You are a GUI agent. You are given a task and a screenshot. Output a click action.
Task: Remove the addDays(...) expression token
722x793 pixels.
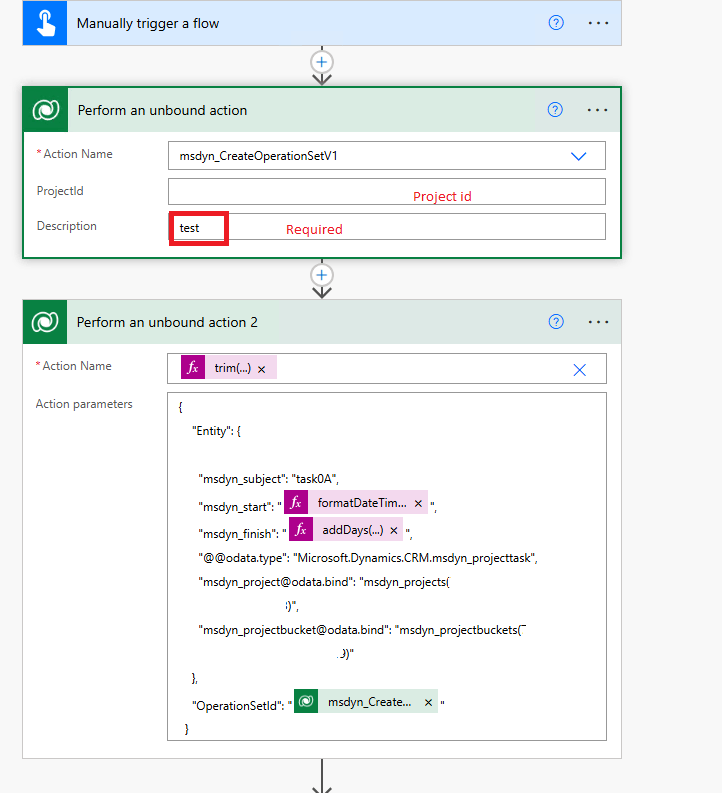[x=394, y=531]
